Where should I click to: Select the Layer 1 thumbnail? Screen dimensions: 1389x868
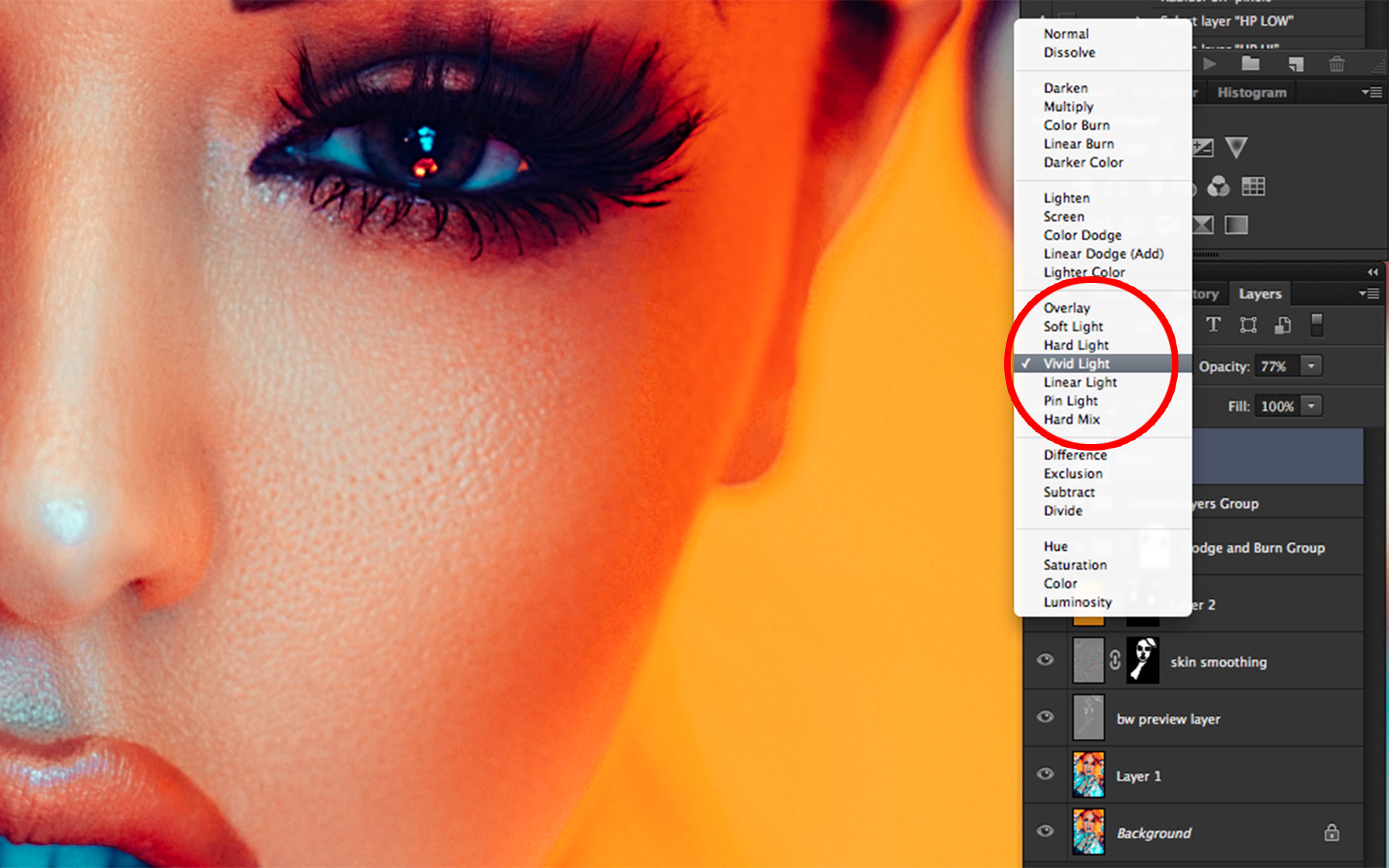click(x=1089, y=774)
